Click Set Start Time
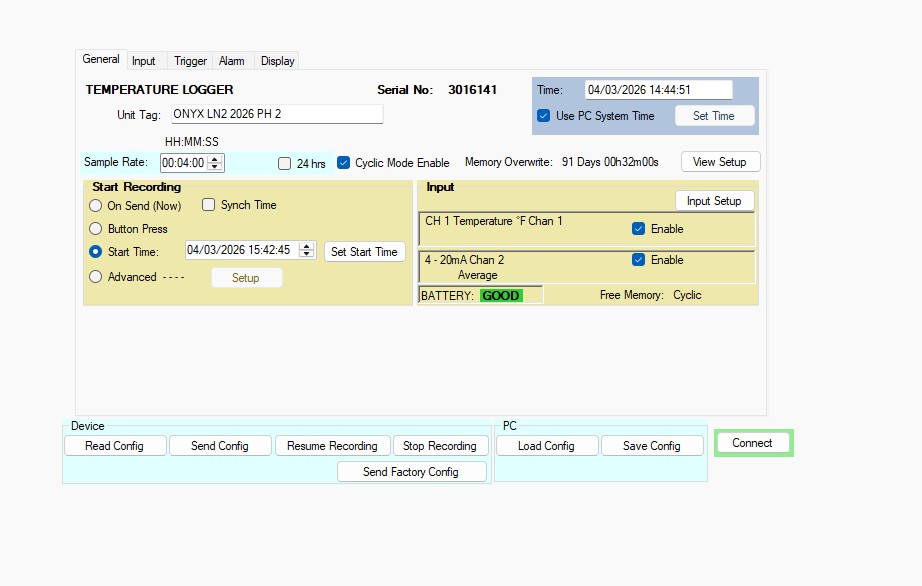 [x=364, y=251]
